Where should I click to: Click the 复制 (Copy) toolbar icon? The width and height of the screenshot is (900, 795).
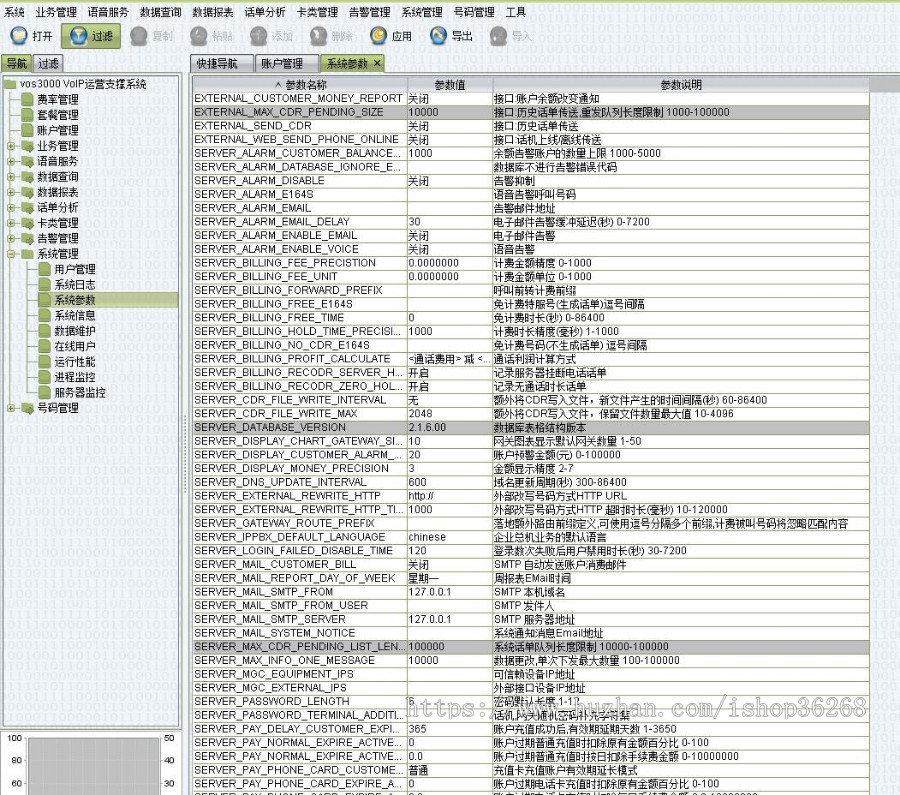click(x=139, y=36)
